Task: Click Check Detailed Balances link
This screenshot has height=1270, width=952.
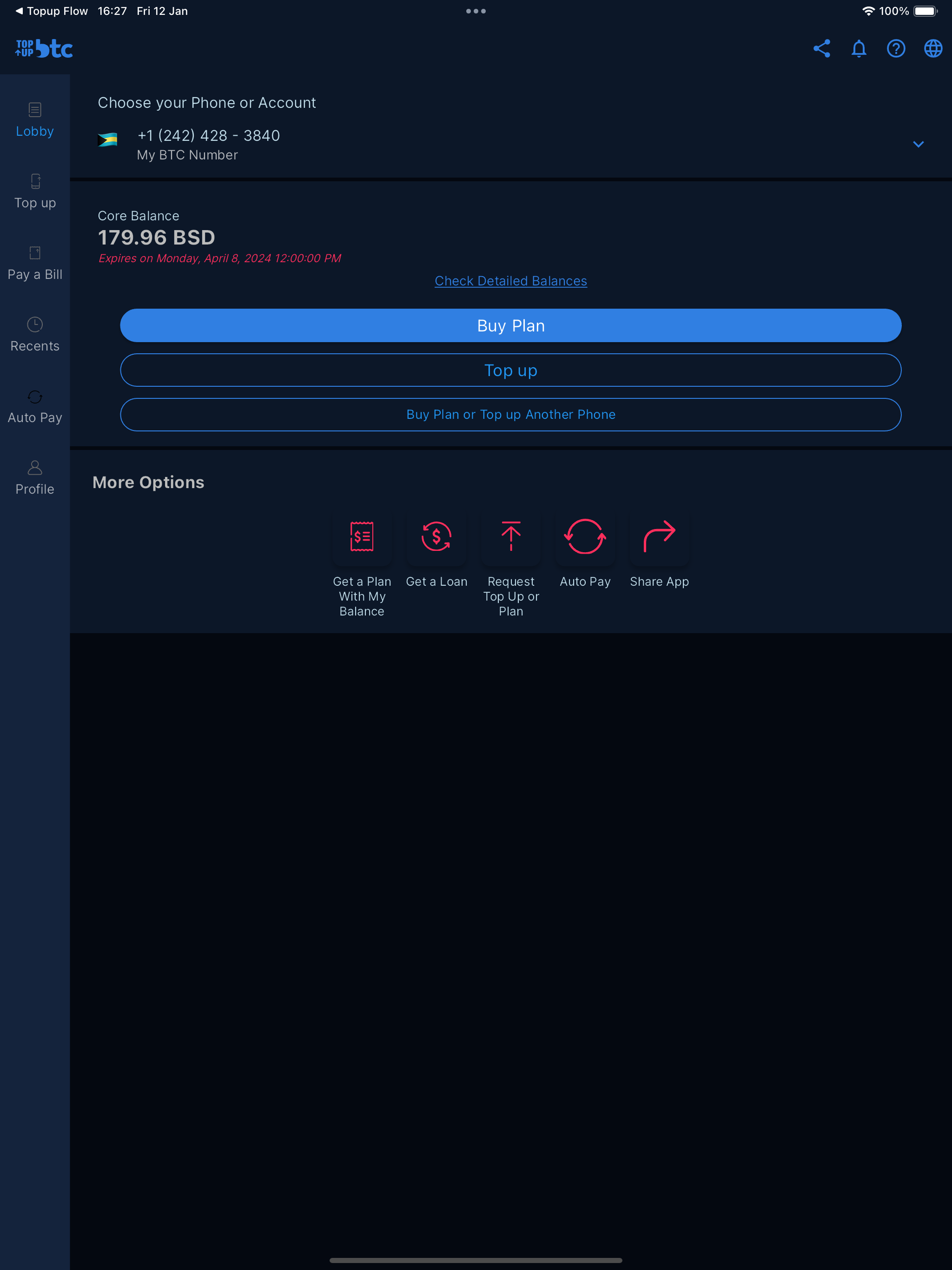Action: coord(511,281)
